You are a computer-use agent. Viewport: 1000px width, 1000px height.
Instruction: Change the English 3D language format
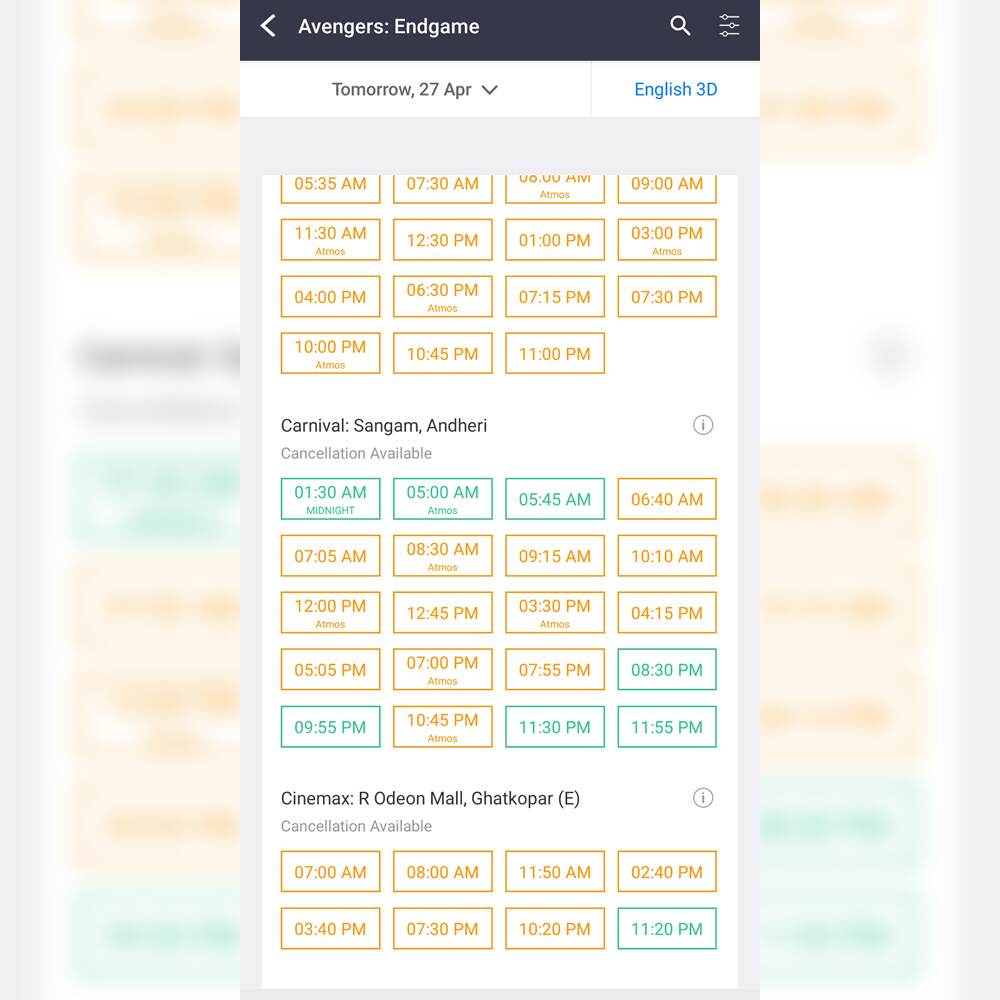675,89
